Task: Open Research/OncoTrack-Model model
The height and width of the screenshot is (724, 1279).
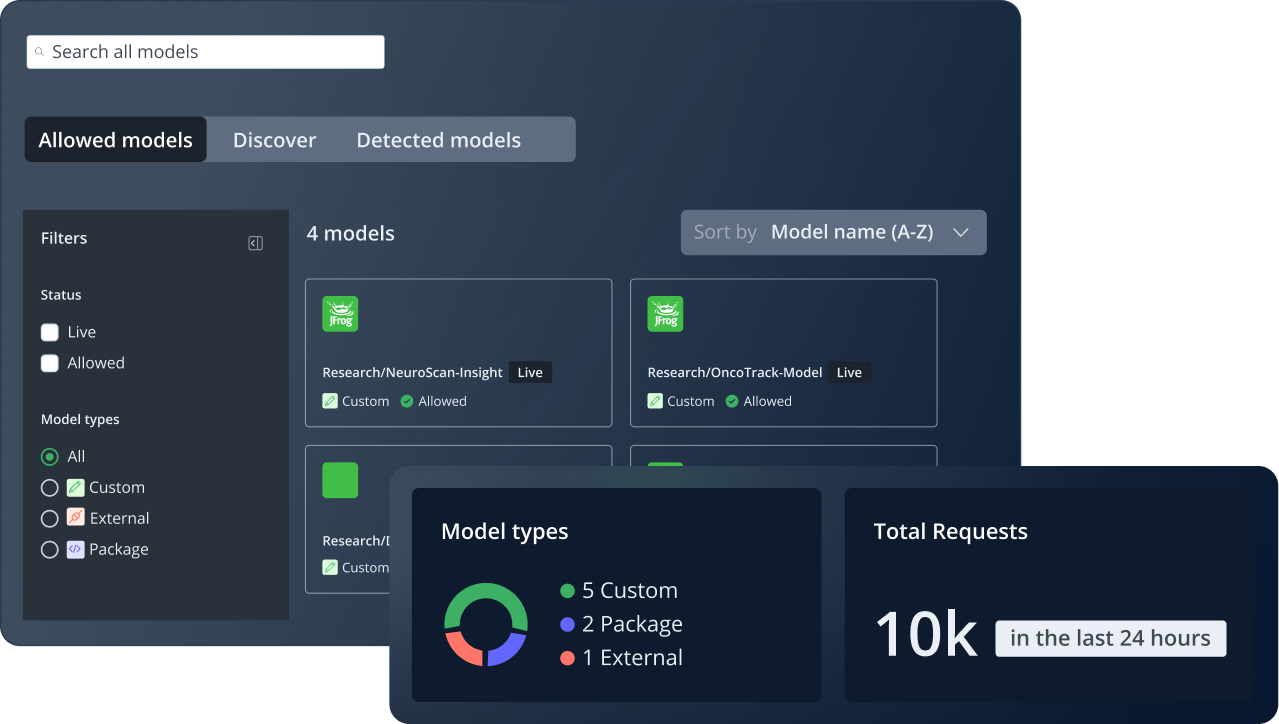Action: [x=735, y=372]
